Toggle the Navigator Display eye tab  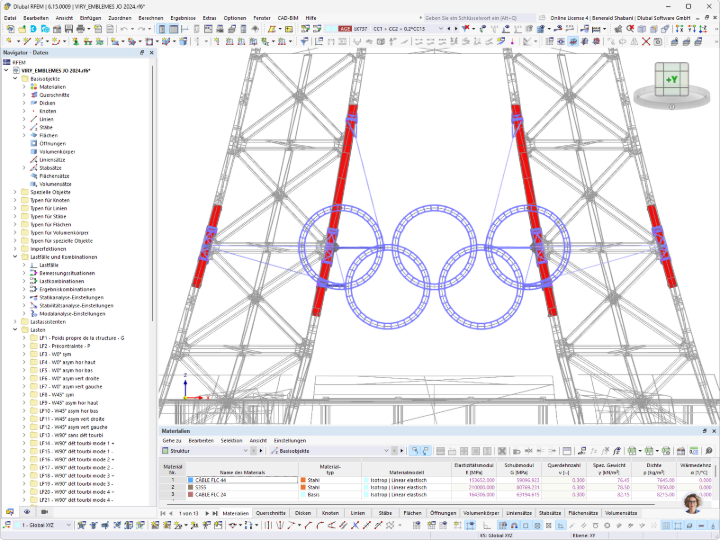point(27,512)
